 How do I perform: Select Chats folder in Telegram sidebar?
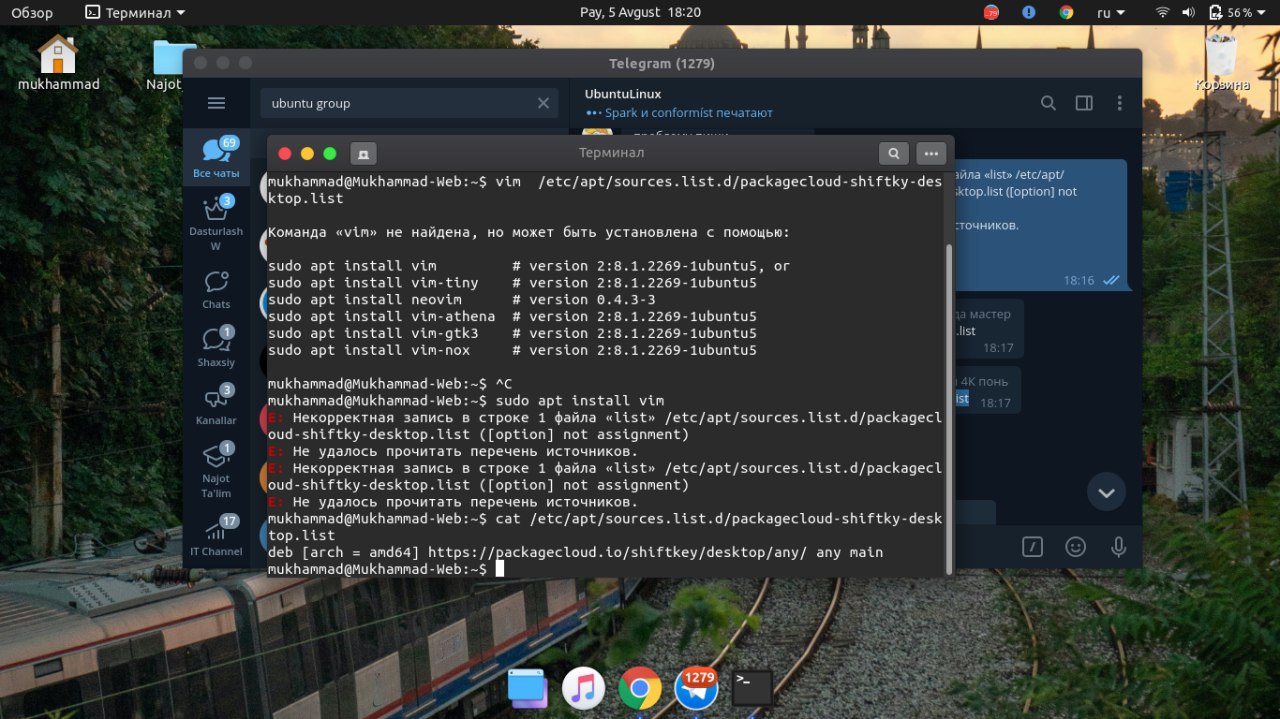(216, 289)
